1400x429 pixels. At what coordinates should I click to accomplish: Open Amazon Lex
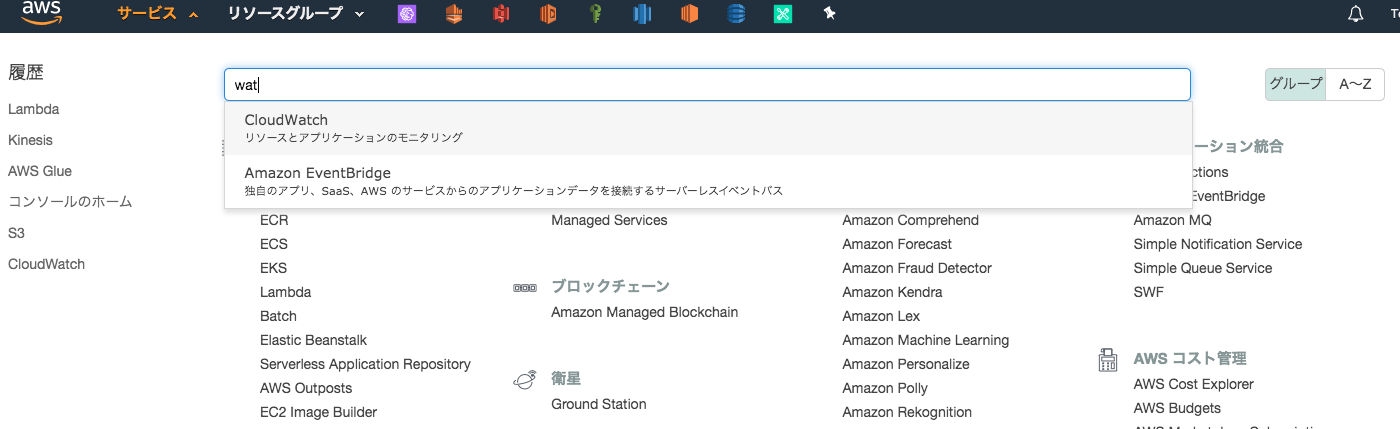(881, 316)
